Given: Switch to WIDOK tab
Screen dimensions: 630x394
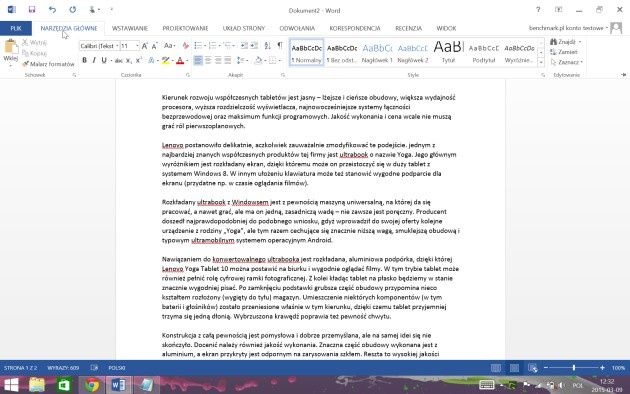Looking at the screenshot, I should click(446, 28).
